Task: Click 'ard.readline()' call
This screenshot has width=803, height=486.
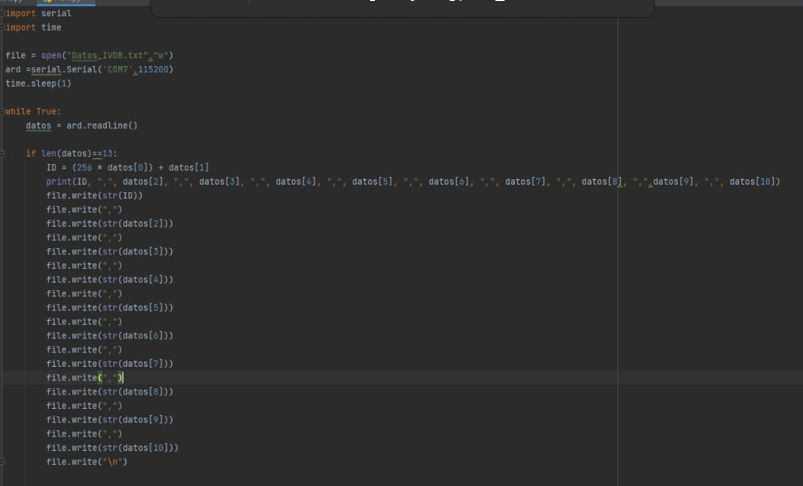Action: point(102,125)
